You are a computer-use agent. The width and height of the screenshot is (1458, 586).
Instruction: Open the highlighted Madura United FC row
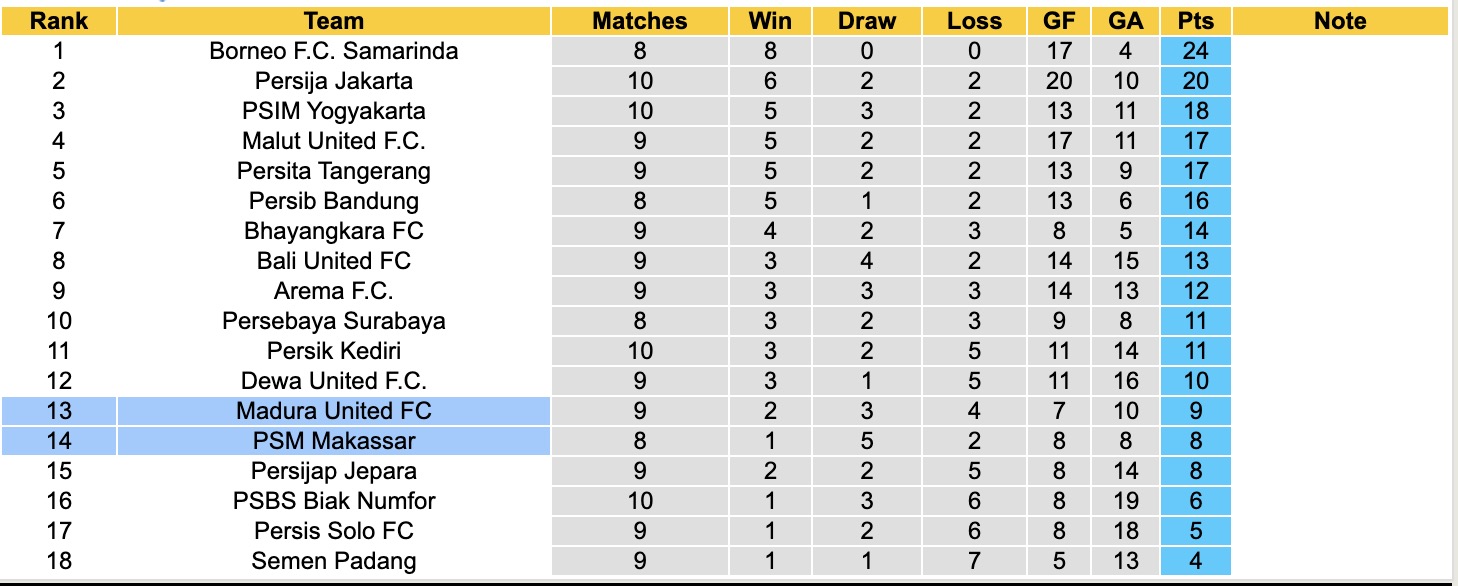tap(334, 411)
